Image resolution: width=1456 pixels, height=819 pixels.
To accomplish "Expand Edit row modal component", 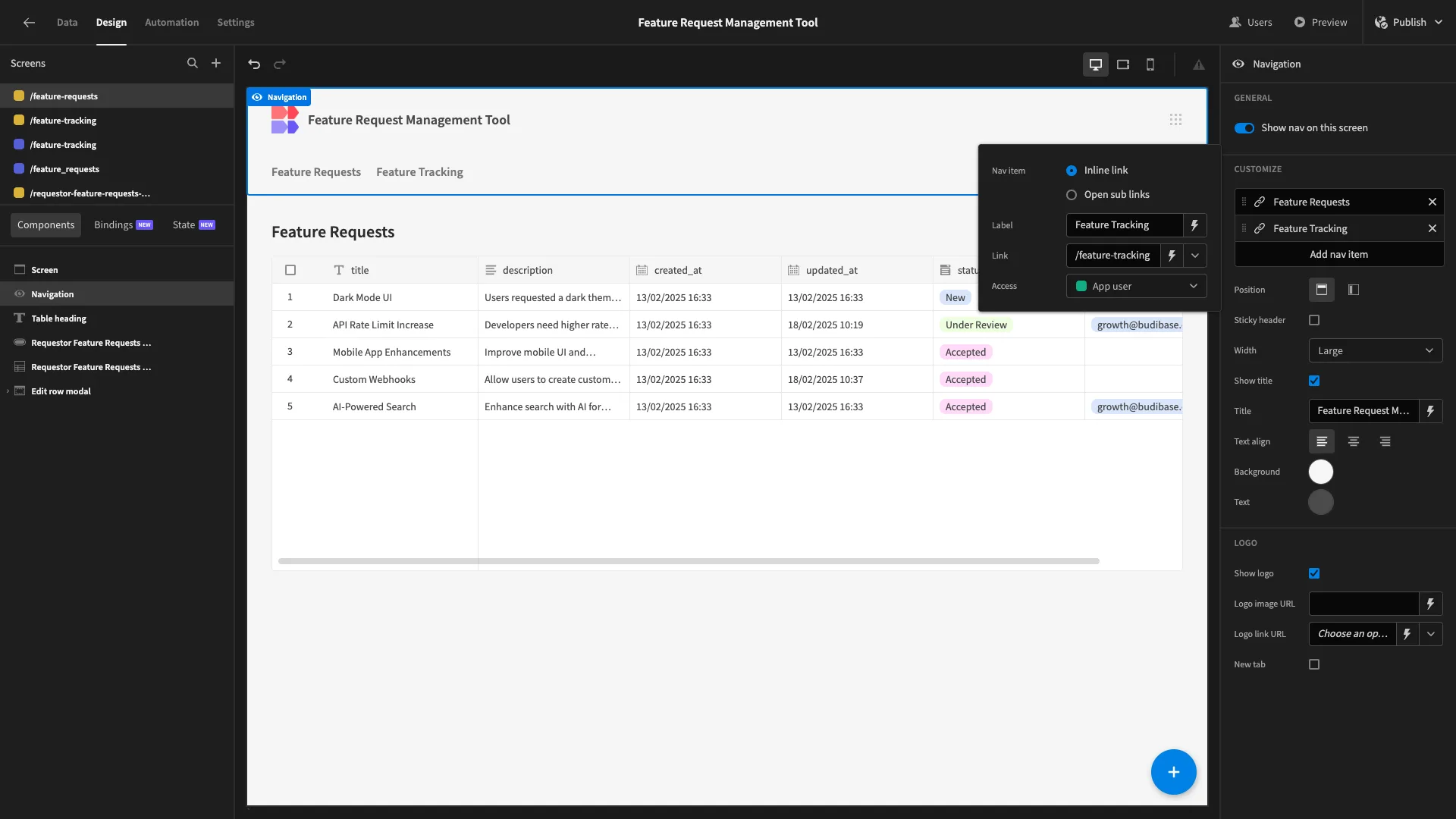I will point(8,391).
